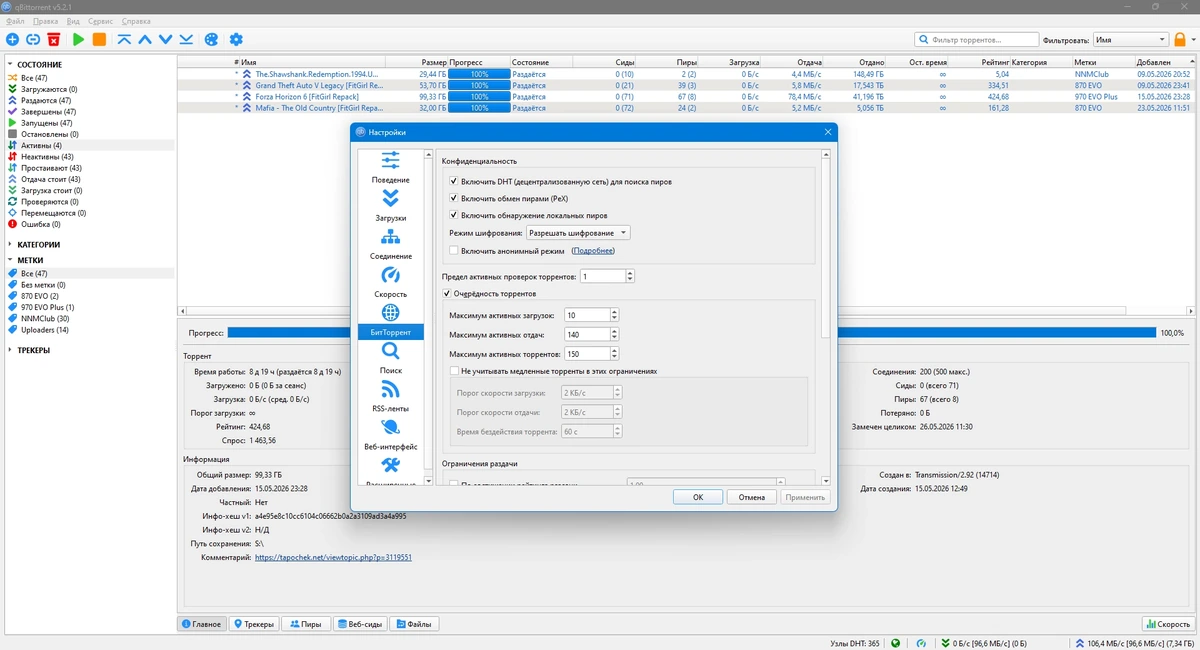1200x650 pixels.
Task: Enable Не учитывать медленные торренты checkbox
Action: click(x=454, y=371)
